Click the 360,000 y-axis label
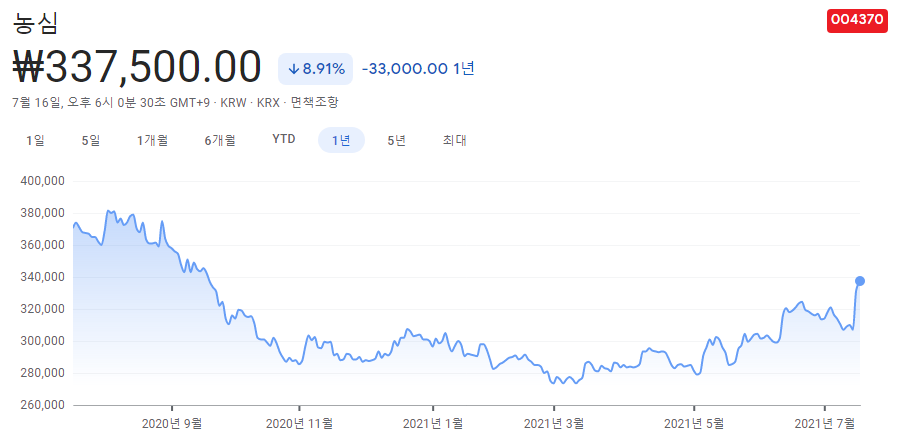This screenshot has height=444, width=897. [43, 245]
